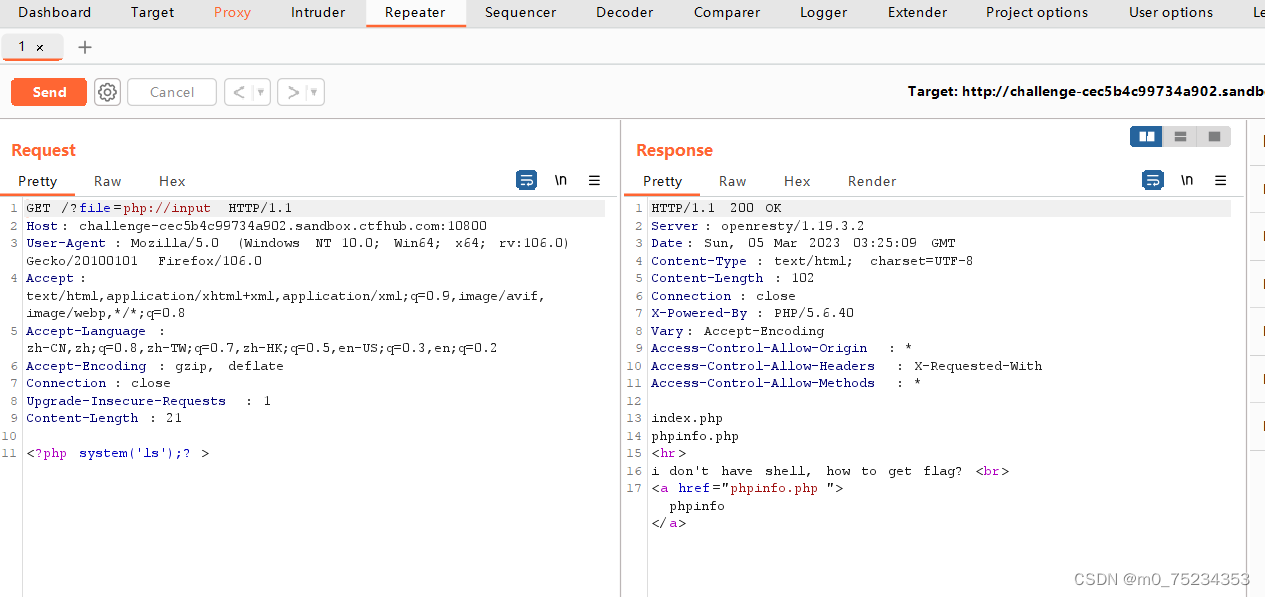Click the Server: openresty/1.19.3.2 line
This screenshot has height=597, width=1265.
[x=757, y=226]
